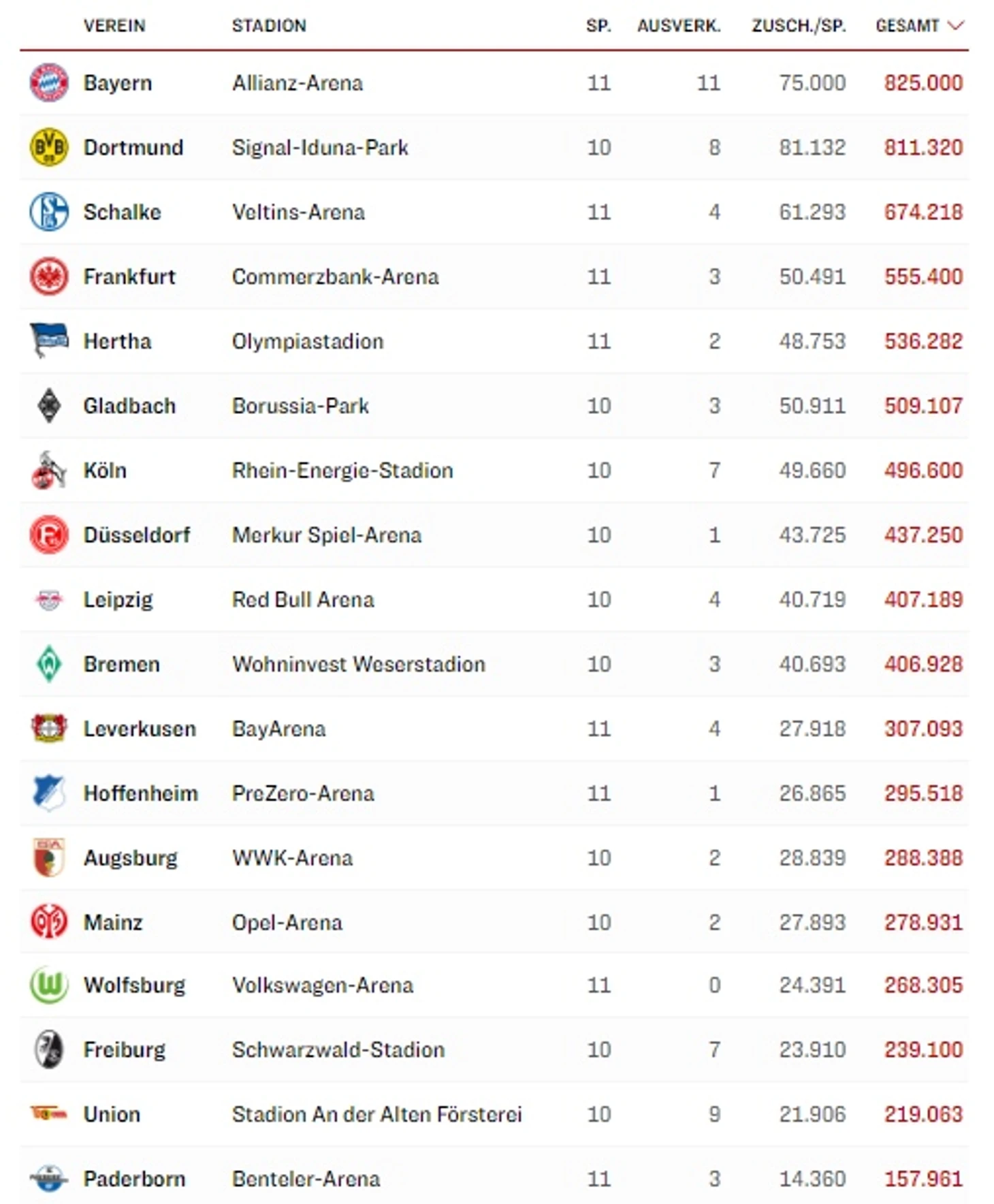994x1204 pixels.
Task: Open the Düsseldorf team link
Action: (137, 535)
